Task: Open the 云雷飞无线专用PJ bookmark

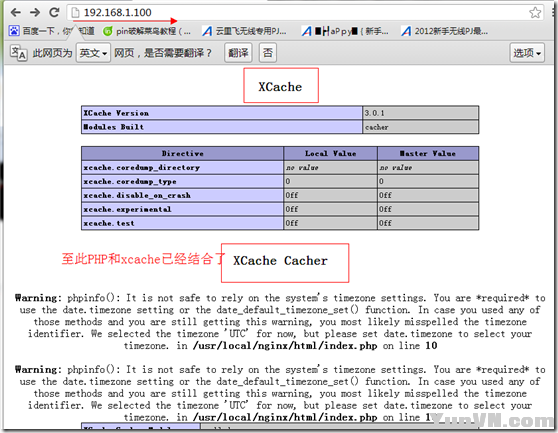Action: [244, 31]
